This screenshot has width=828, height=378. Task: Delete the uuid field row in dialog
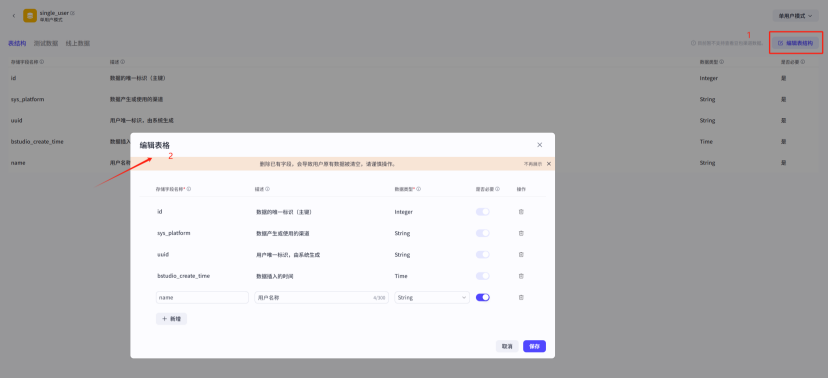(521, 254)
